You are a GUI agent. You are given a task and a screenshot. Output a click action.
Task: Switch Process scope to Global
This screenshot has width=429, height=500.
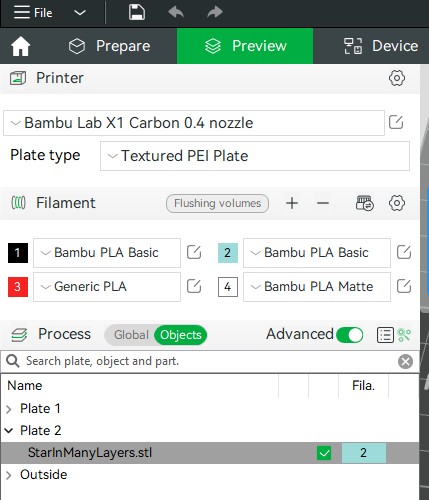coord(131,335)
